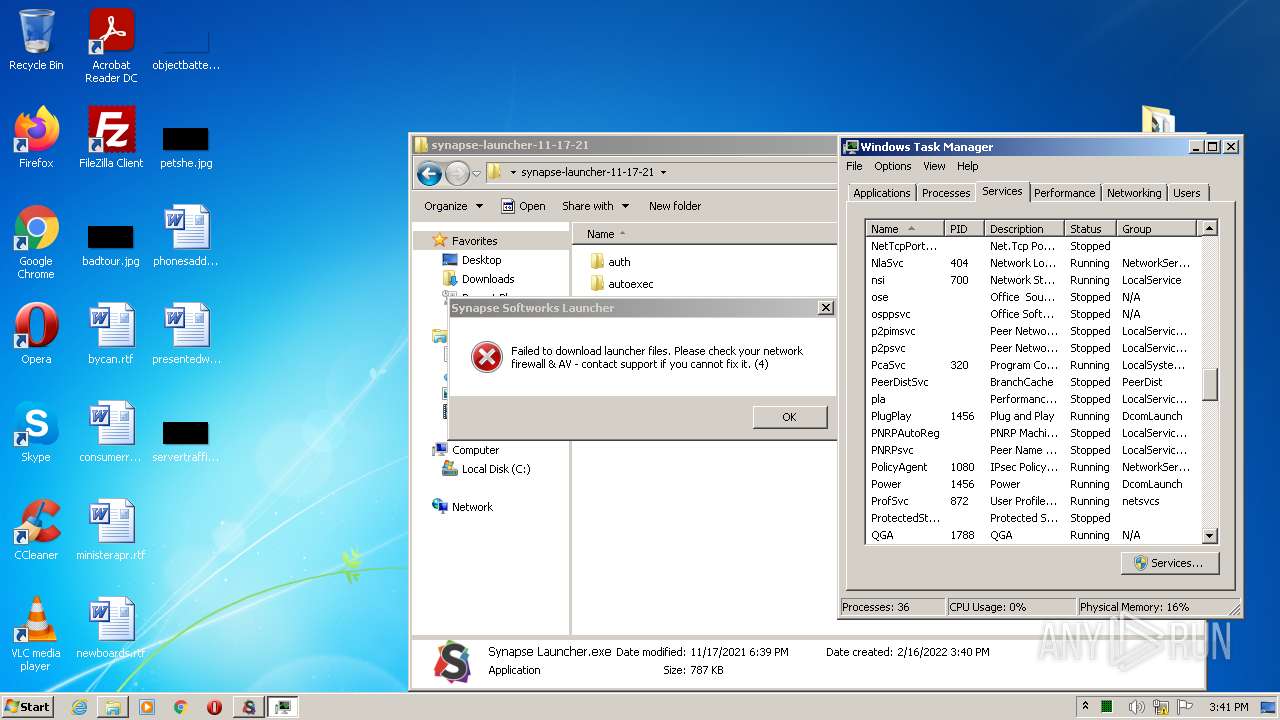The height and width of the screenshot is (720, 1280).
Task: Select the auth folder in Explorer
Action: point(611,262)
